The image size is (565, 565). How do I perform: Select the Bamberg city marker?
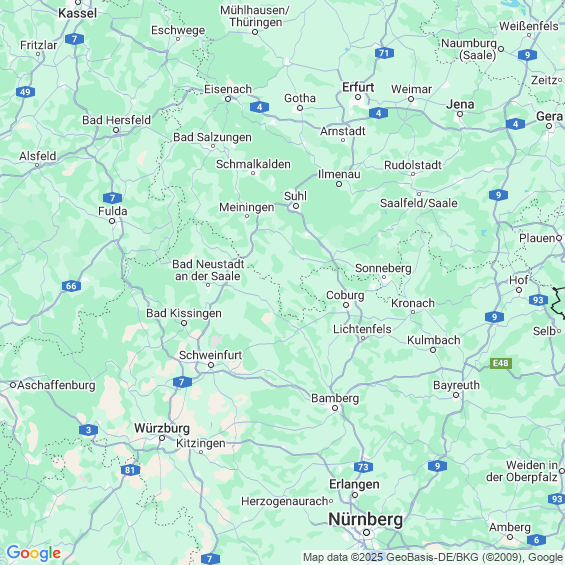(x=335, y=408)
